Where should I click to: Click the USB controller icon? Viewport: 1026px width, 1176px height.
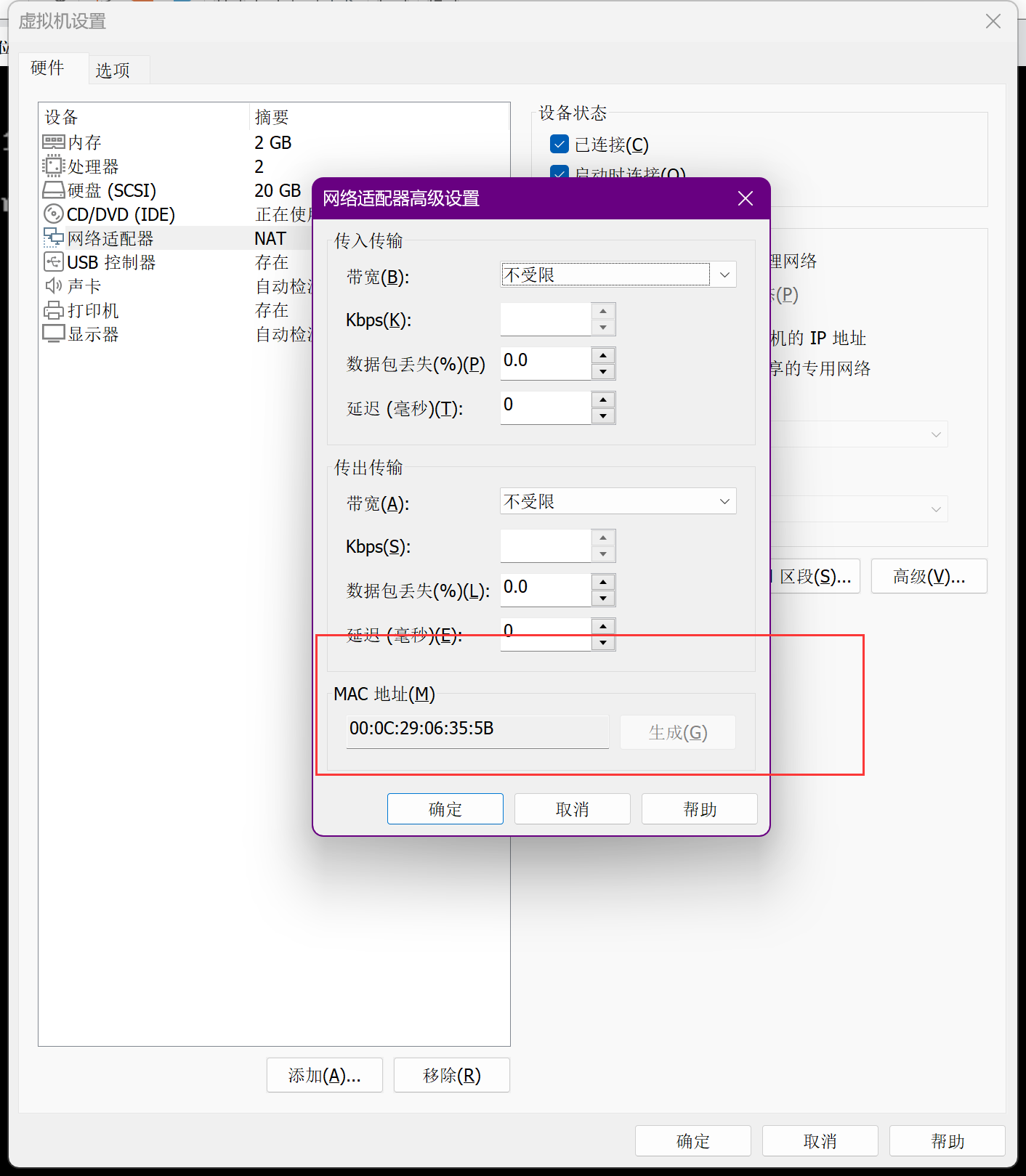tap(54, 262)
